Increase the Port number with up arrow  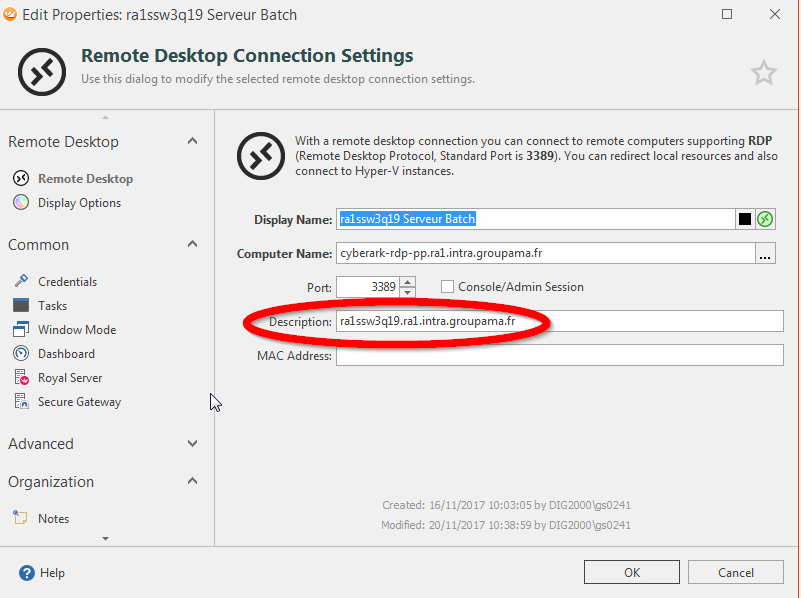[407, 282]
